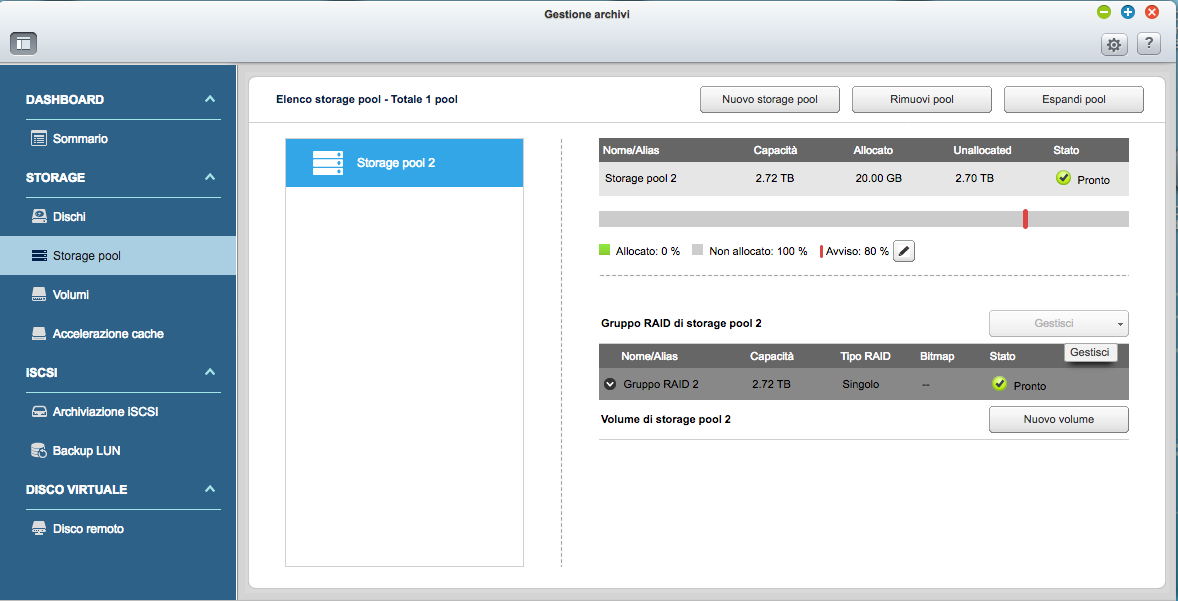1178x601 pixels.
Task: Collapse the DISCO VIRTUALE section
Action: [210, 490]
